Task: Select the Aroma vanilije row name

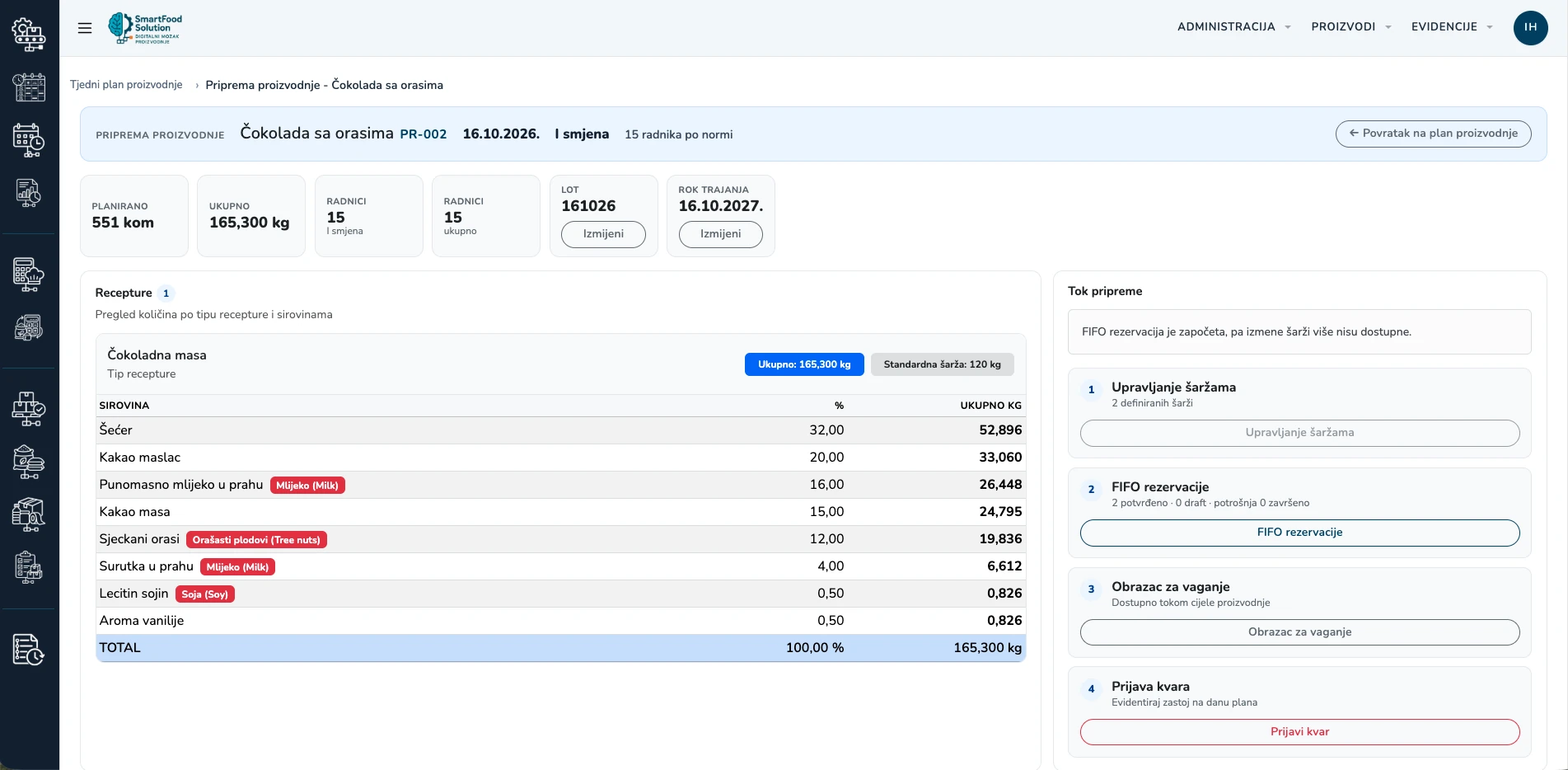Action: (141, 621)
